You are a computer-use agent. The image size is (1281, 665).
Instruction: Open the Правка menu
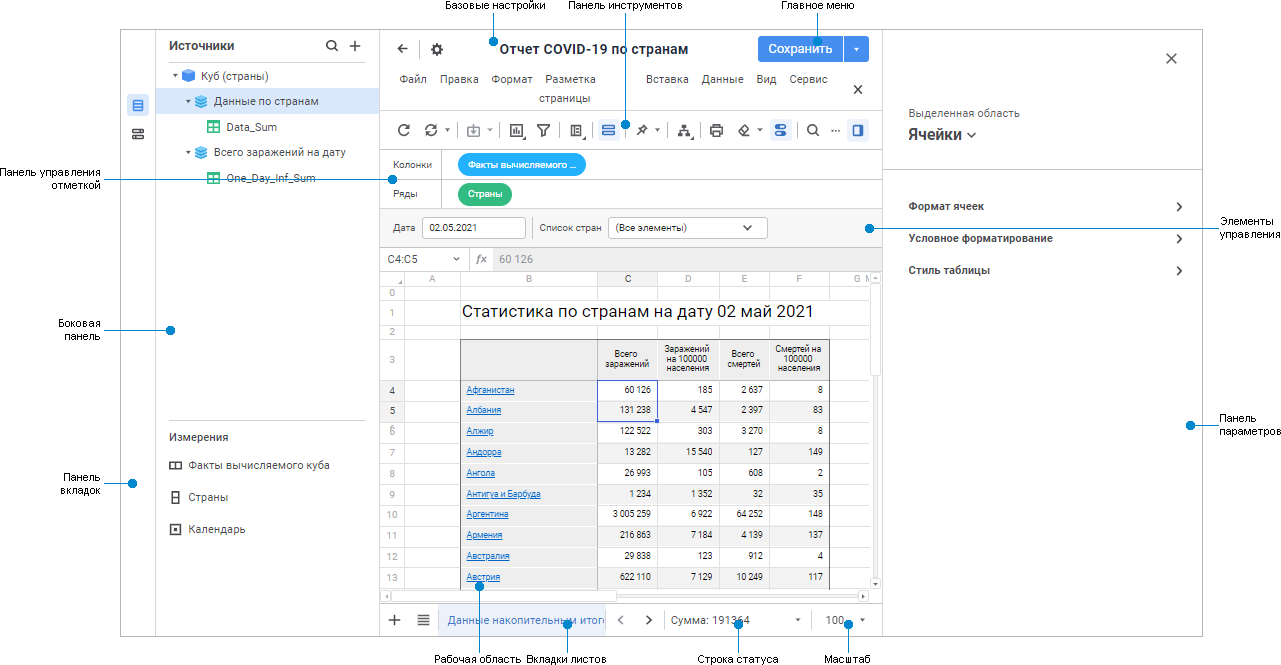pyautogui.click(x=459, y=79)
